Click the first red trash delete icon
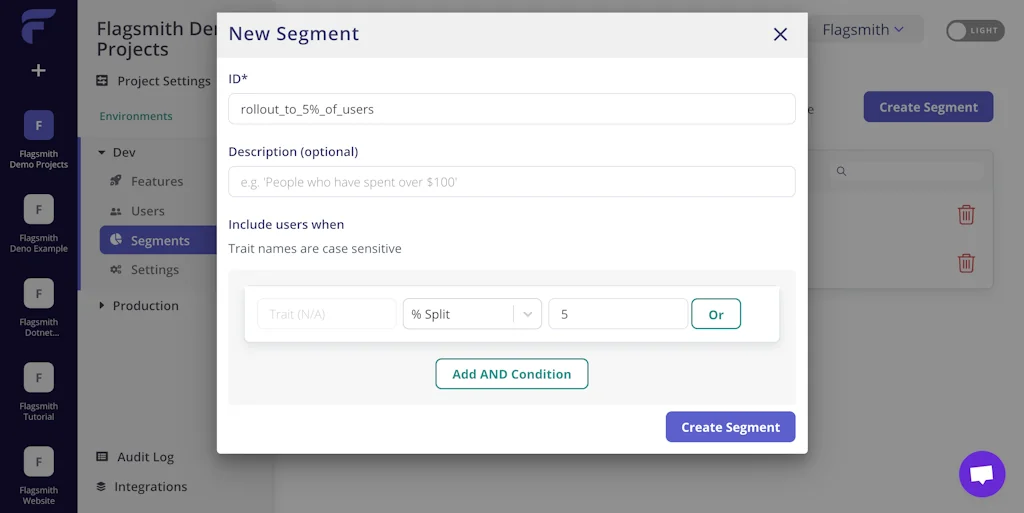Screen dimensions: 1024x513 coord(966,214)
